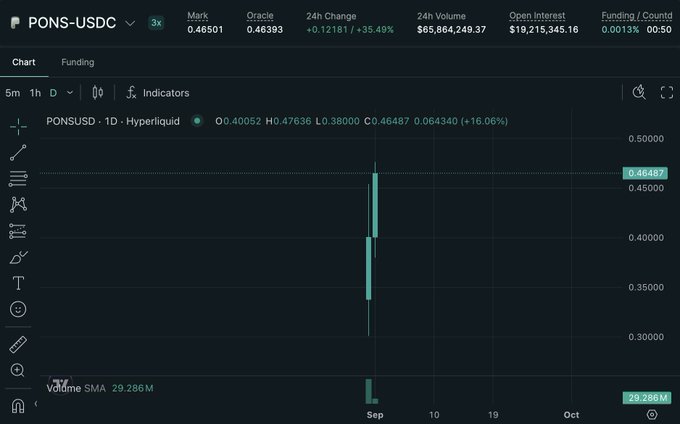Expand the PONS-USDC market selector

click(130, 23)
